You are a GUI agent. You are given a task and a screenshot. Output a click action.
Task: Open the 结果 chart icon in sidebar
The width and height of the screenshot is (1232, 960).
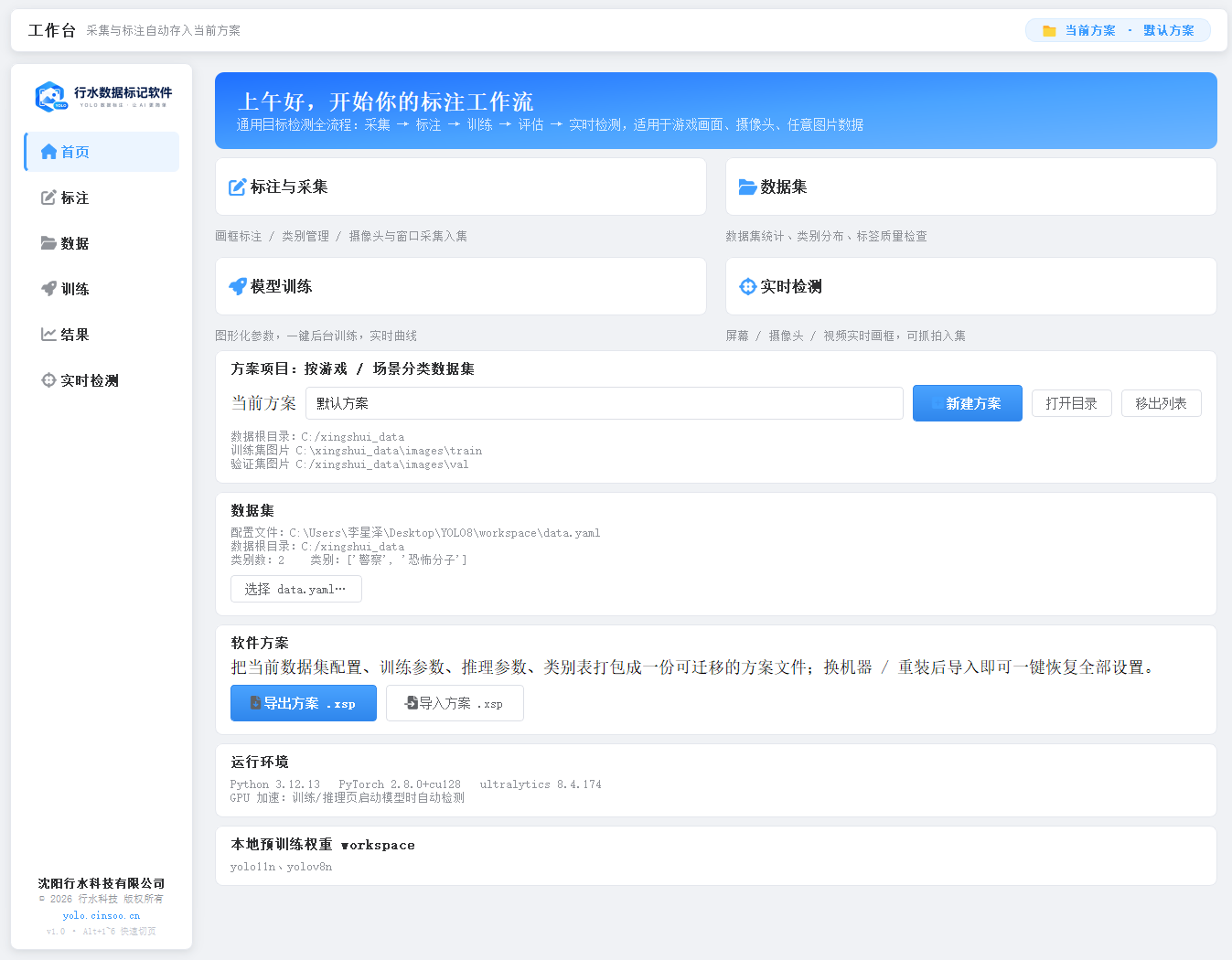48,335
